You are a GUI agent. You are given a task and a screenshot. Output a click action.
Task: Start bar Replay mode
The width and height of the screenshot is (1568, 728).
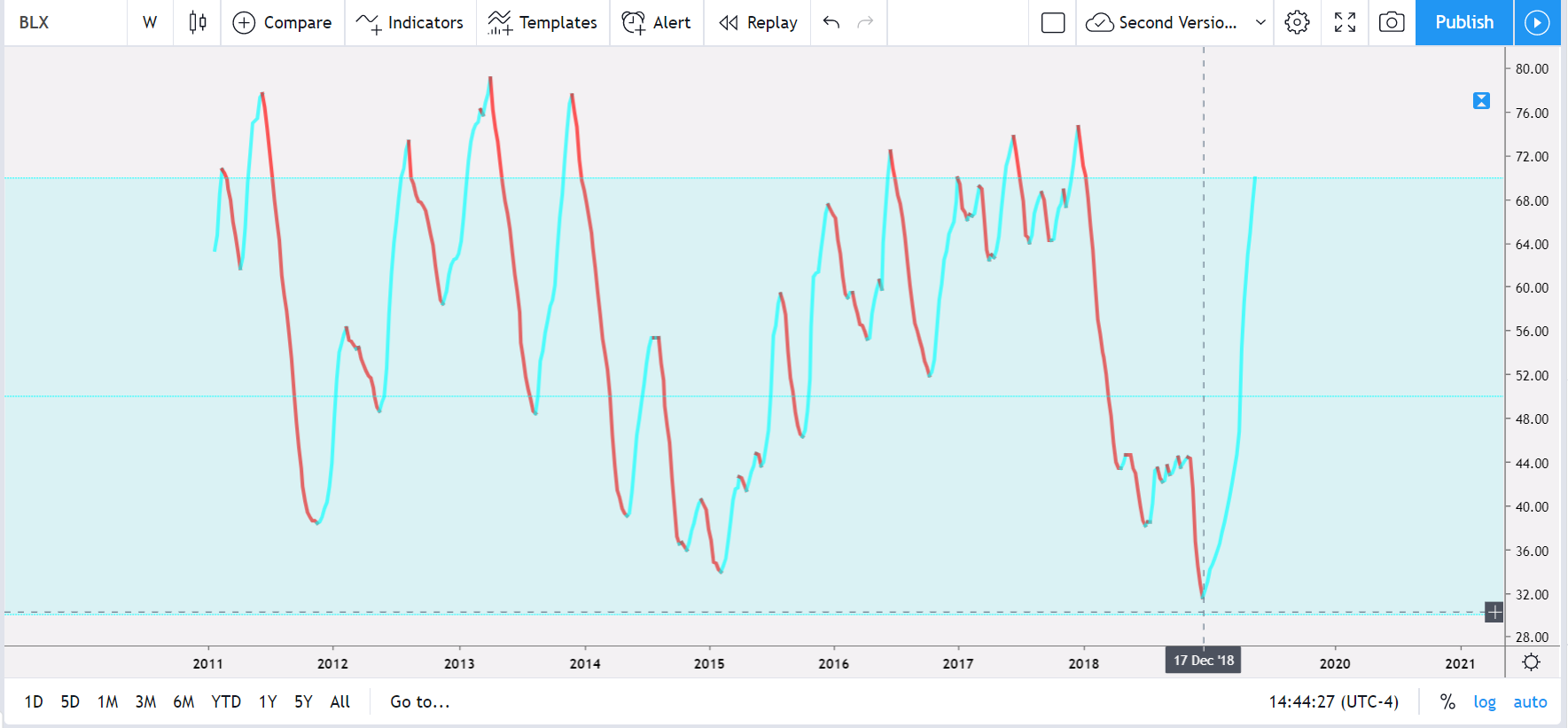[758, 22]
